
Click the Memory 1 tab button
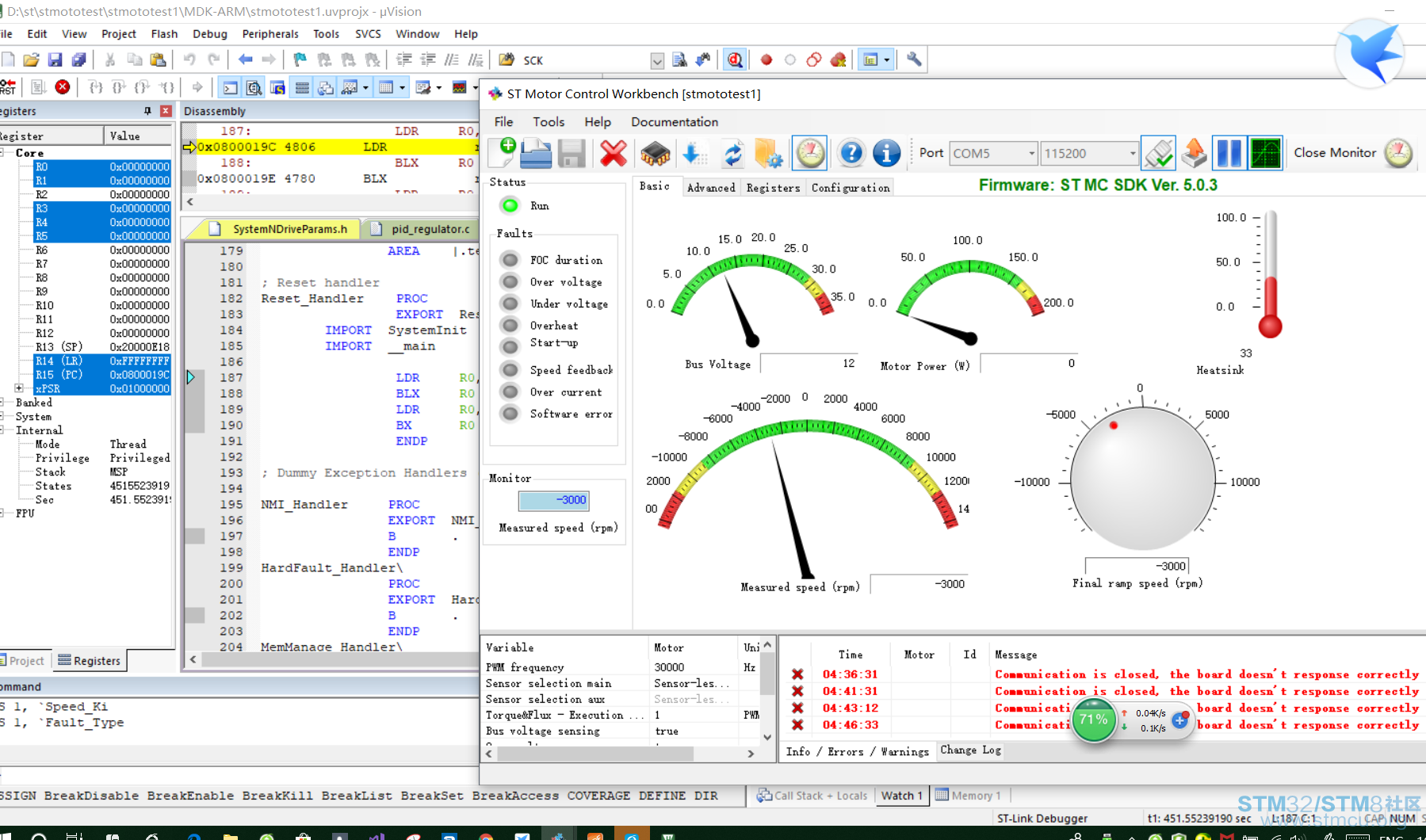(x=969, y=796)
